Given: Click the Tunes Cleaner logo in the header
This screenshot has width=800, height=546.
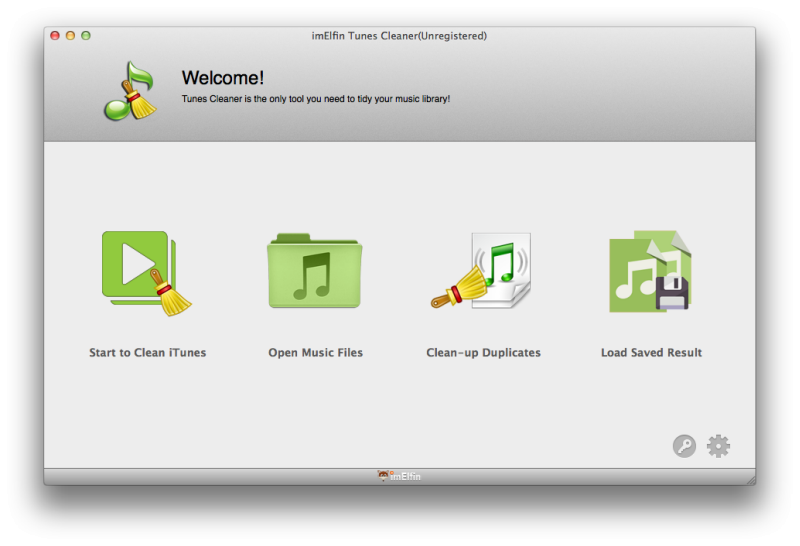Looking at the screenshot, I should point(130,91).
